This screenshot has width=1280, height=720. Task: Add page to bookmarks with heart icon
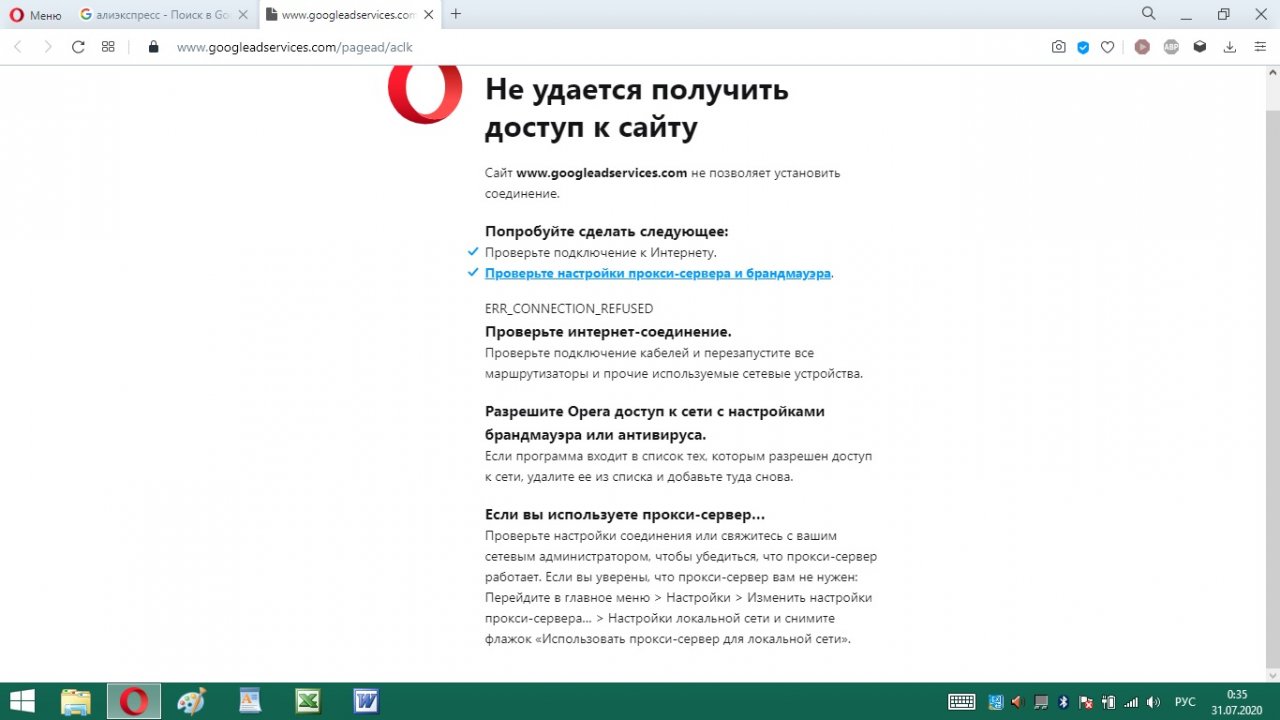pos(1107,47)
